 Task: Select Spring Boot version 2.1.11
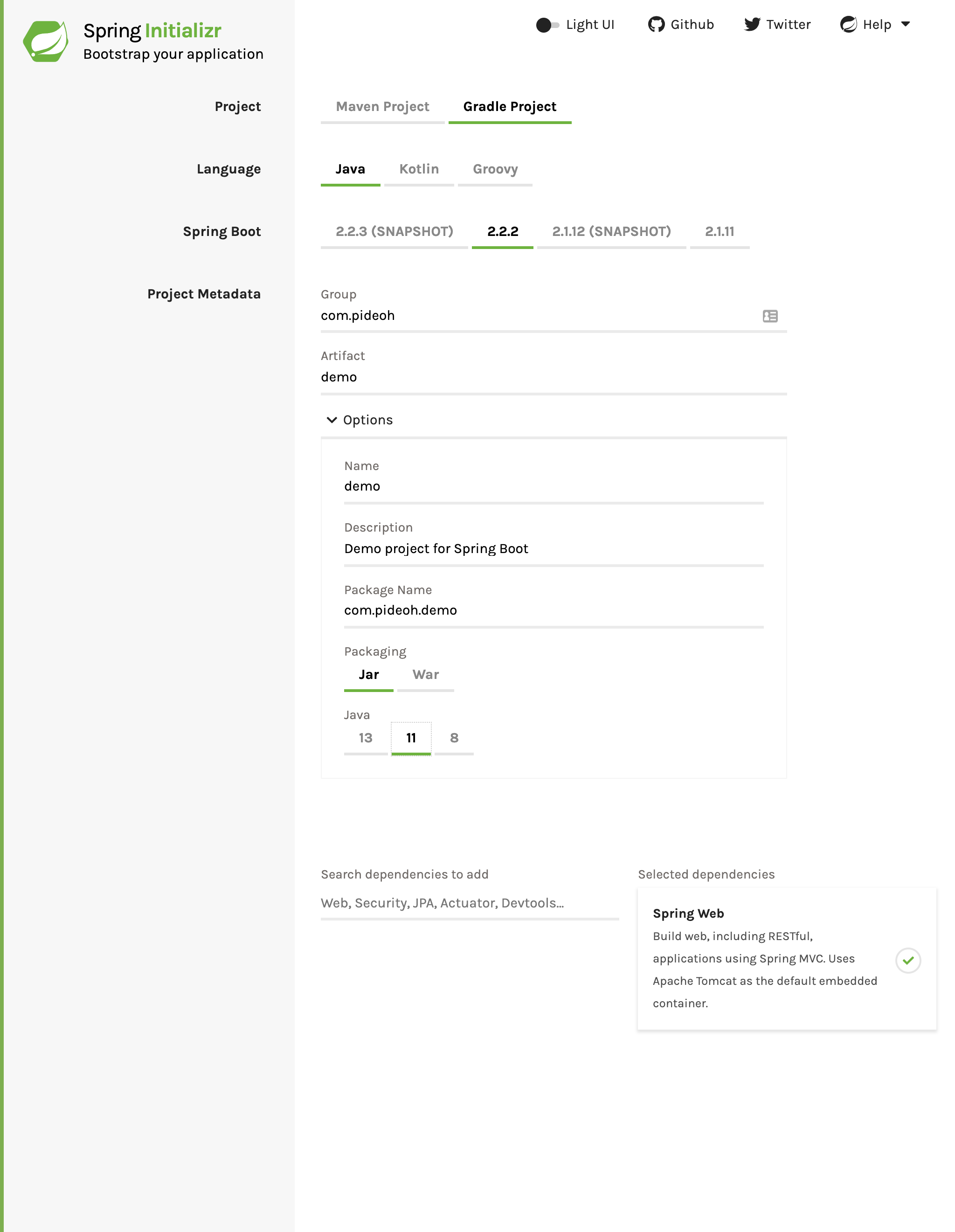719,231
